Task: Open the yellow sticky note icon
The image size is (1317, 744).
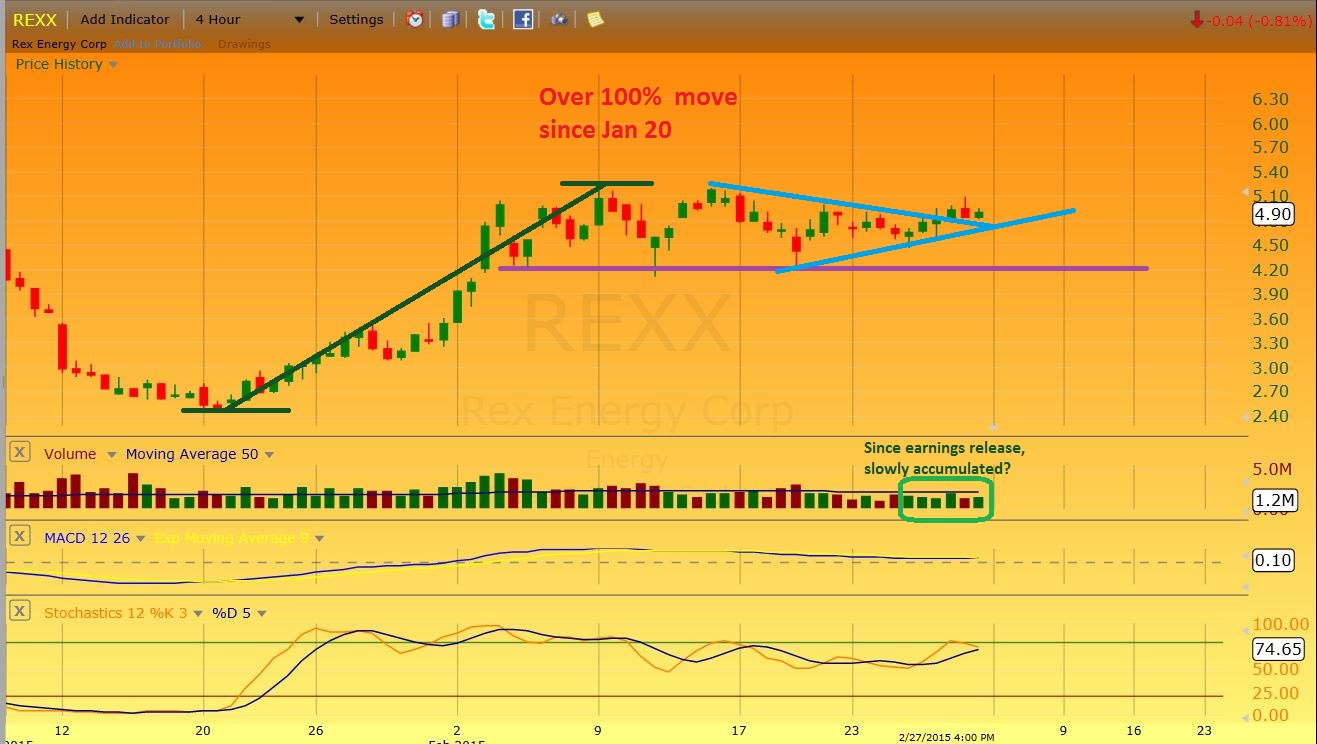Action: coord(595,19)
